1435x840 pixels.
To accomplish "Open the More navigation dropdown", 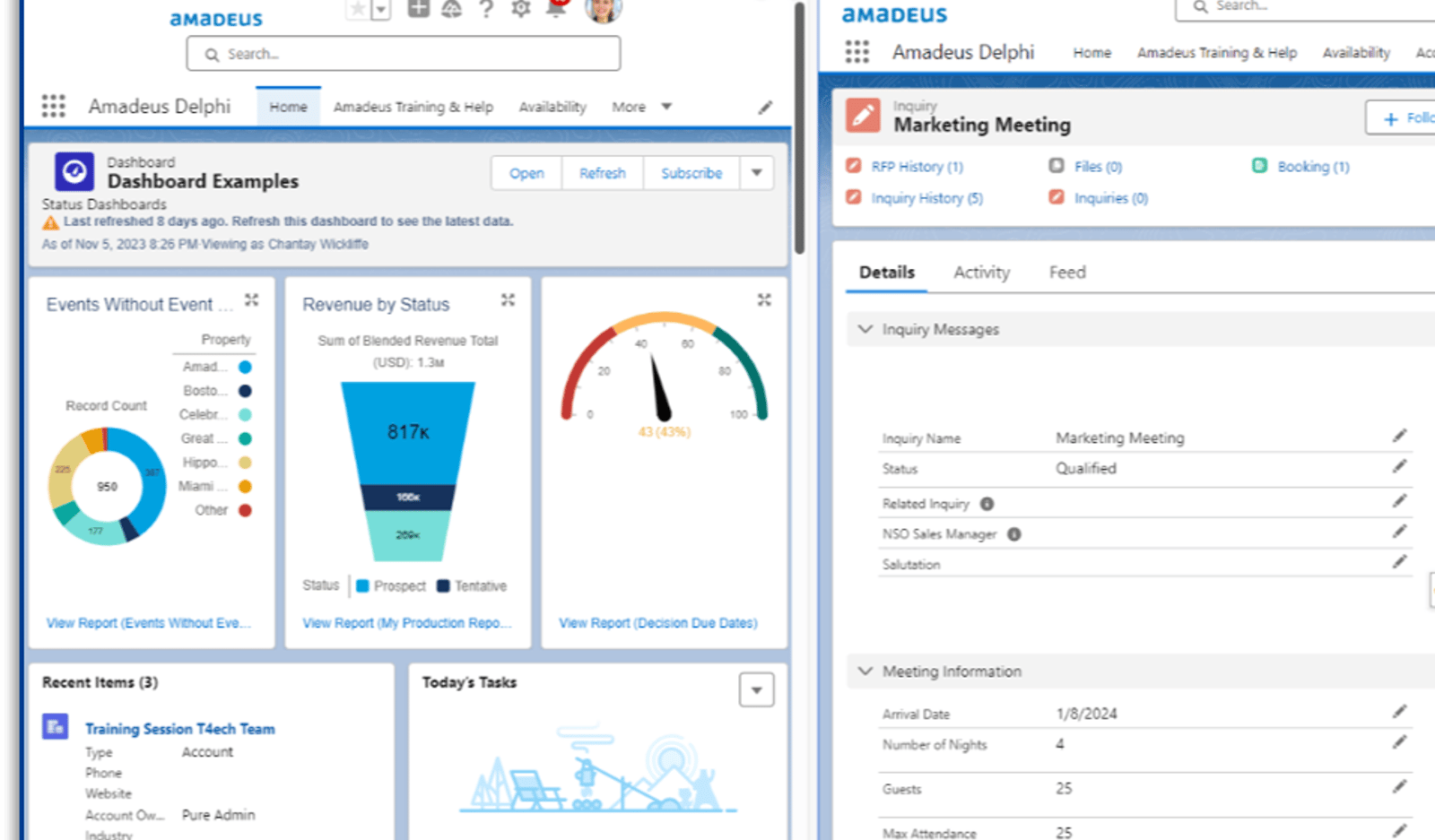I will pyautogui.click(x=642, y=107).
